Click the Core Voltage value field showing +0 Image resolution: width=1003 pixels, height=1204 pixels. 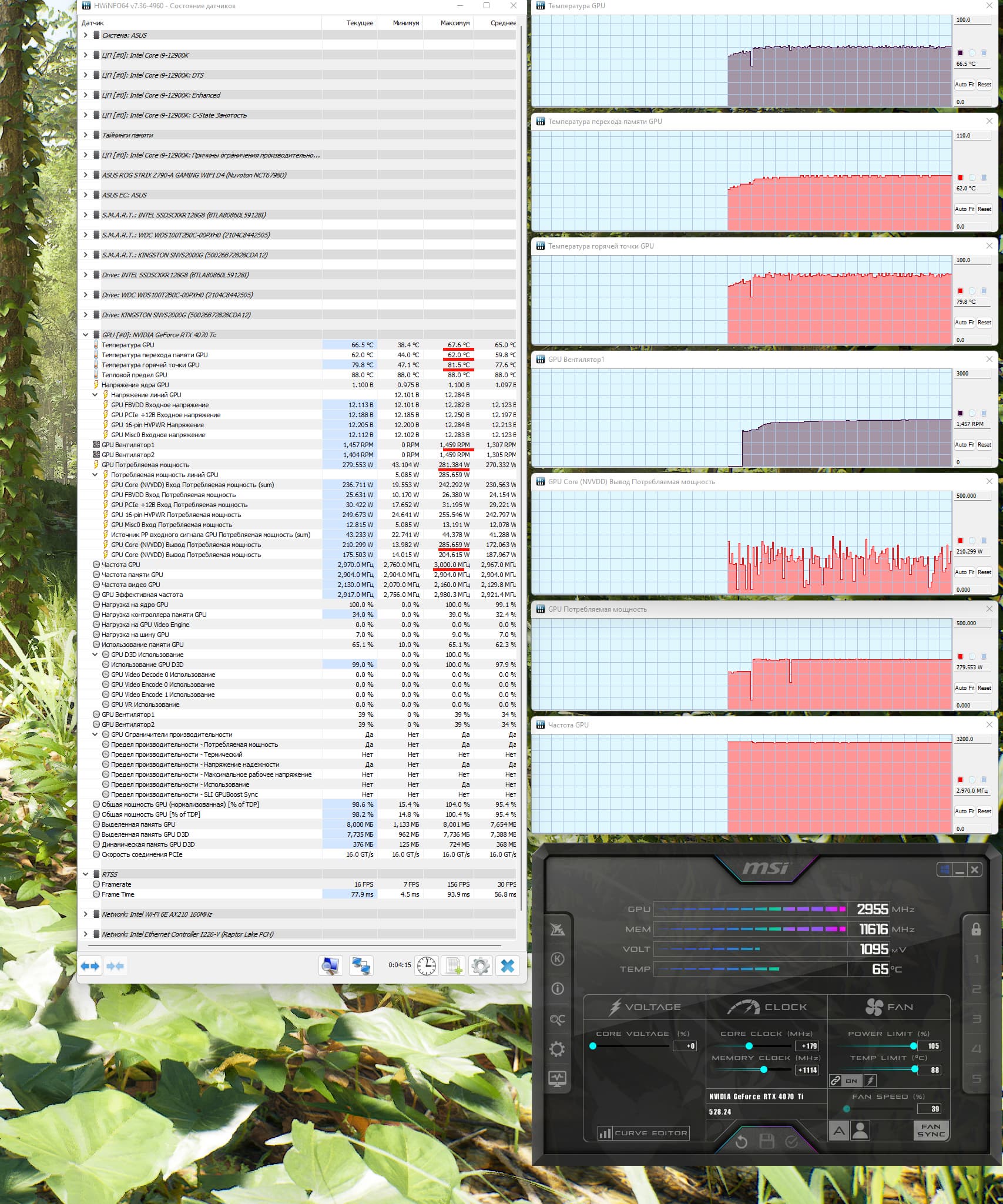[x=685, y=1046]
